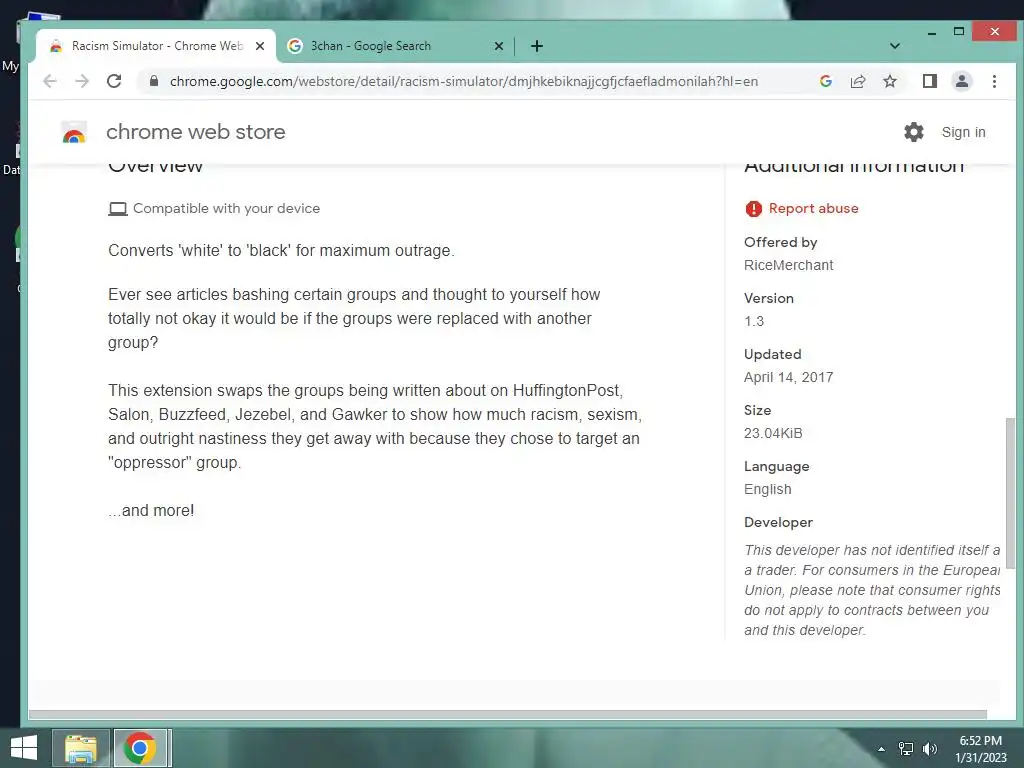Share this page from the address bar
This screenshot has height=768, width=1024.
[857, 81]
